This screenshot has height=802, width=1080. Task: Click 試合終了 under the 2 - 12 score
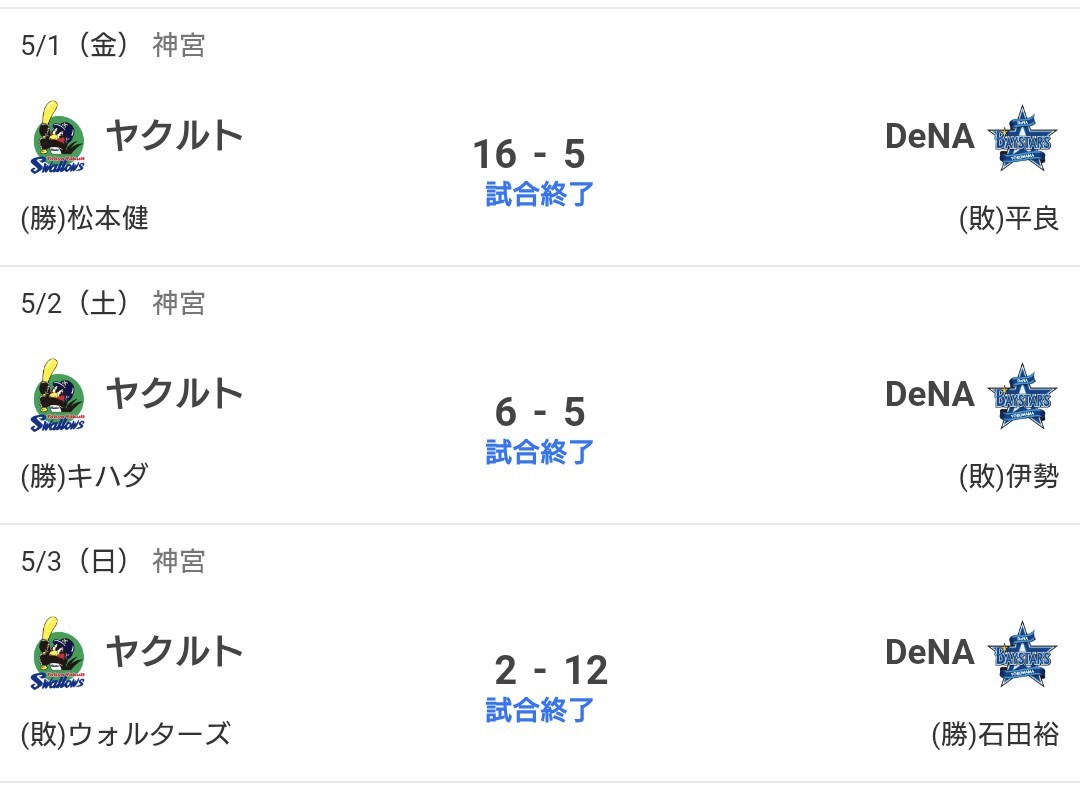pos(539,710)
